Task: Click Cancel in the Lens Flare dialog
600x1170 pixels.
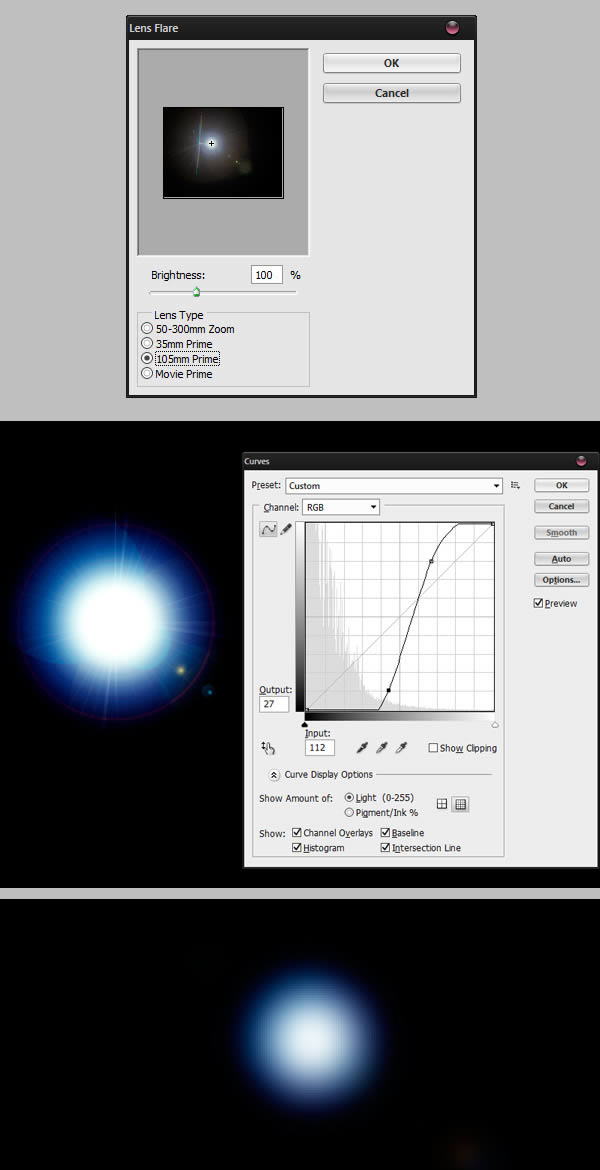Action: (x=392, y=93)
